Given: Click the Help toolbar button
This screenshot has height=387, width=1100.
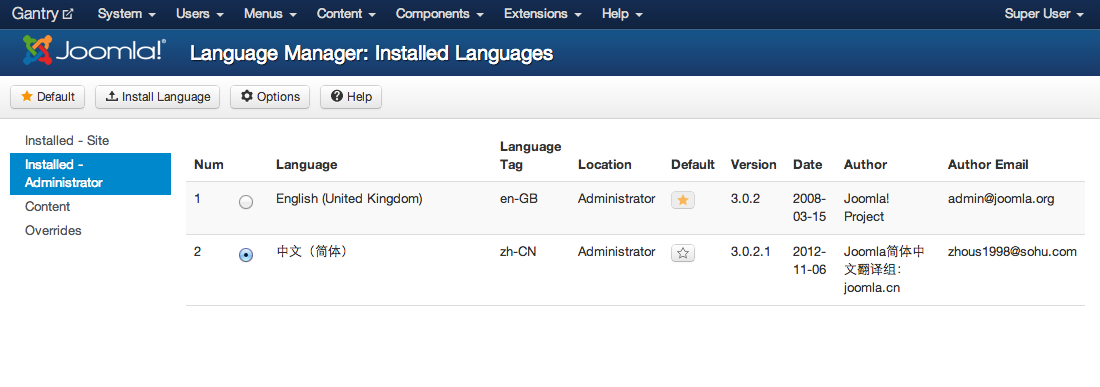Looking at the screenshot, I should click(351, 97).
